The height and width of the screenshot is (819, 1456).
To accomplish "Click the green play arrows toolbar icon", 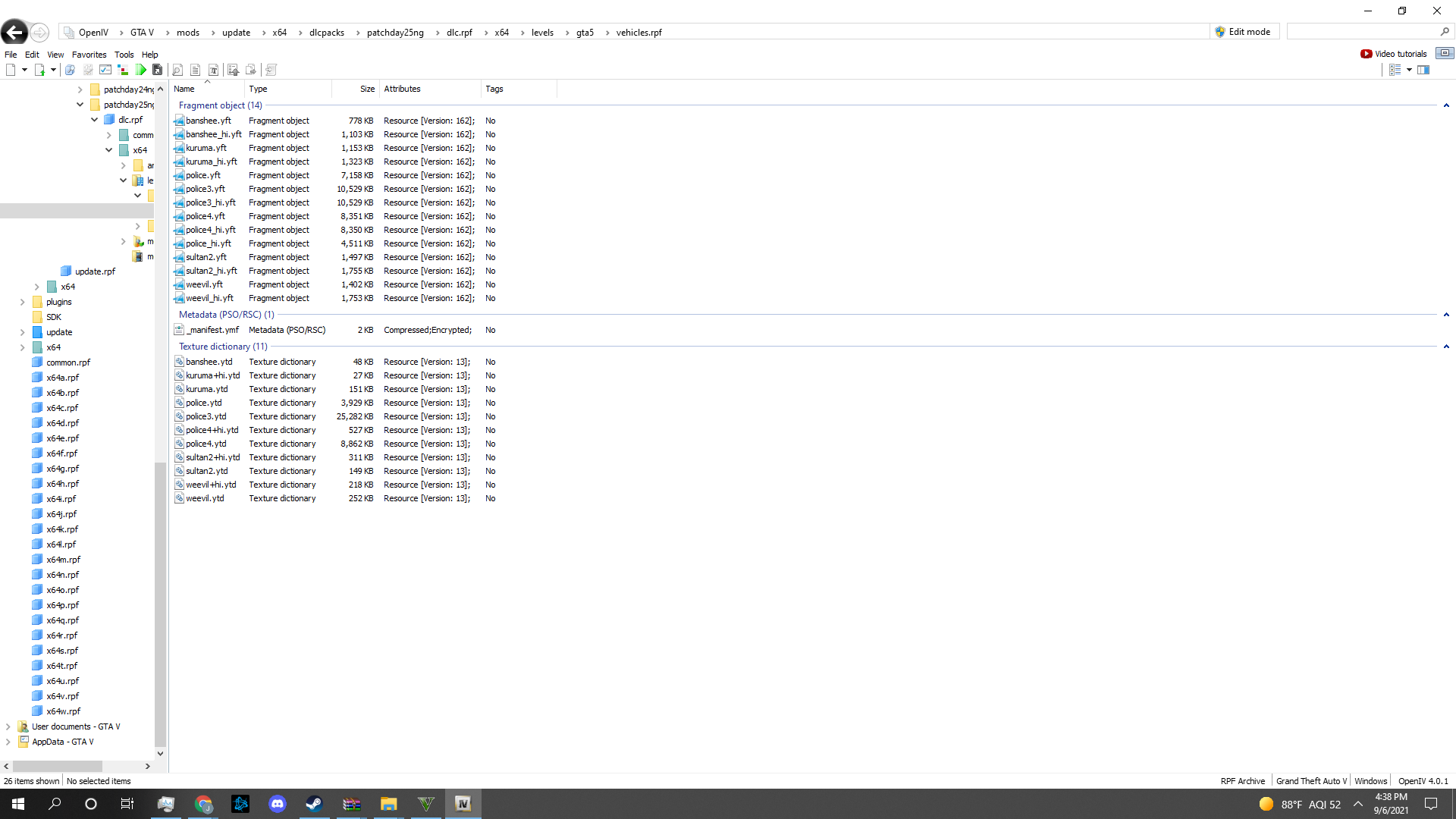I will [141, 70].
